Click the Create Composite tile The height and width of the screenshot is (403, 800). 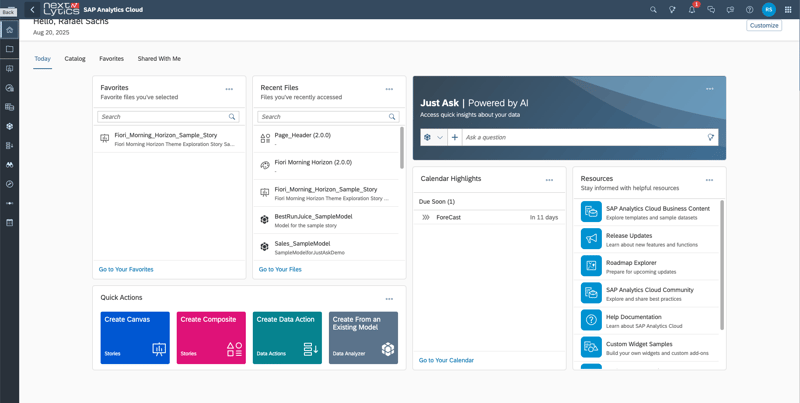pyautogui.click(x=211, y=338)
